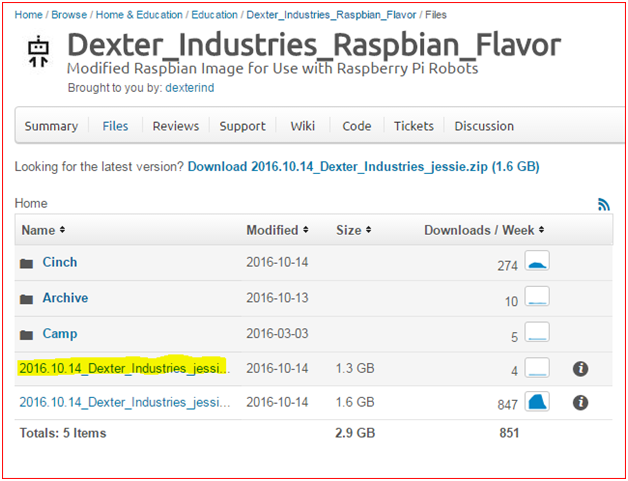View Archive downloads chart (10)
The width and height of the screenshot is (628, 481).
click(537, 296)
